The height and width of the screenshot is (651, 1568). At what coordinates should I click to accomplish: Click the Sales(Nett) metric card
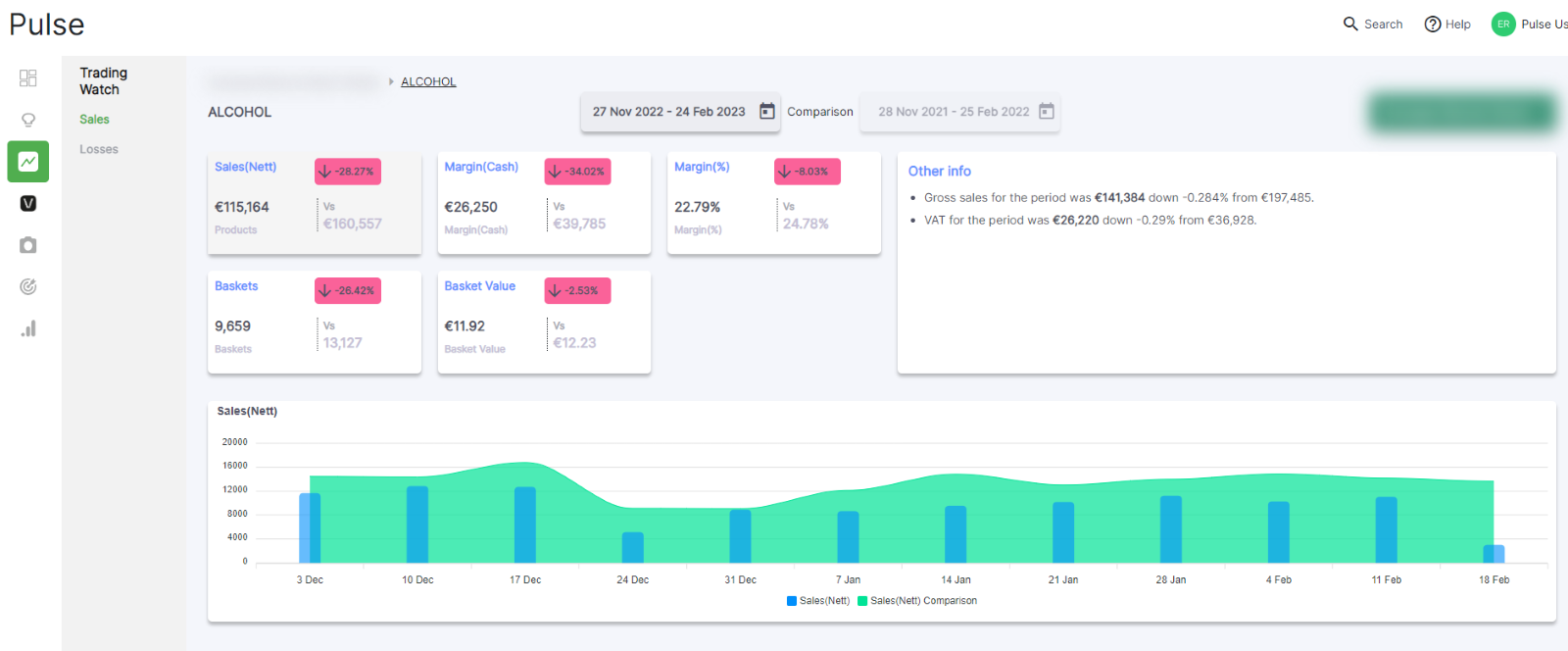tap(315, 203)
